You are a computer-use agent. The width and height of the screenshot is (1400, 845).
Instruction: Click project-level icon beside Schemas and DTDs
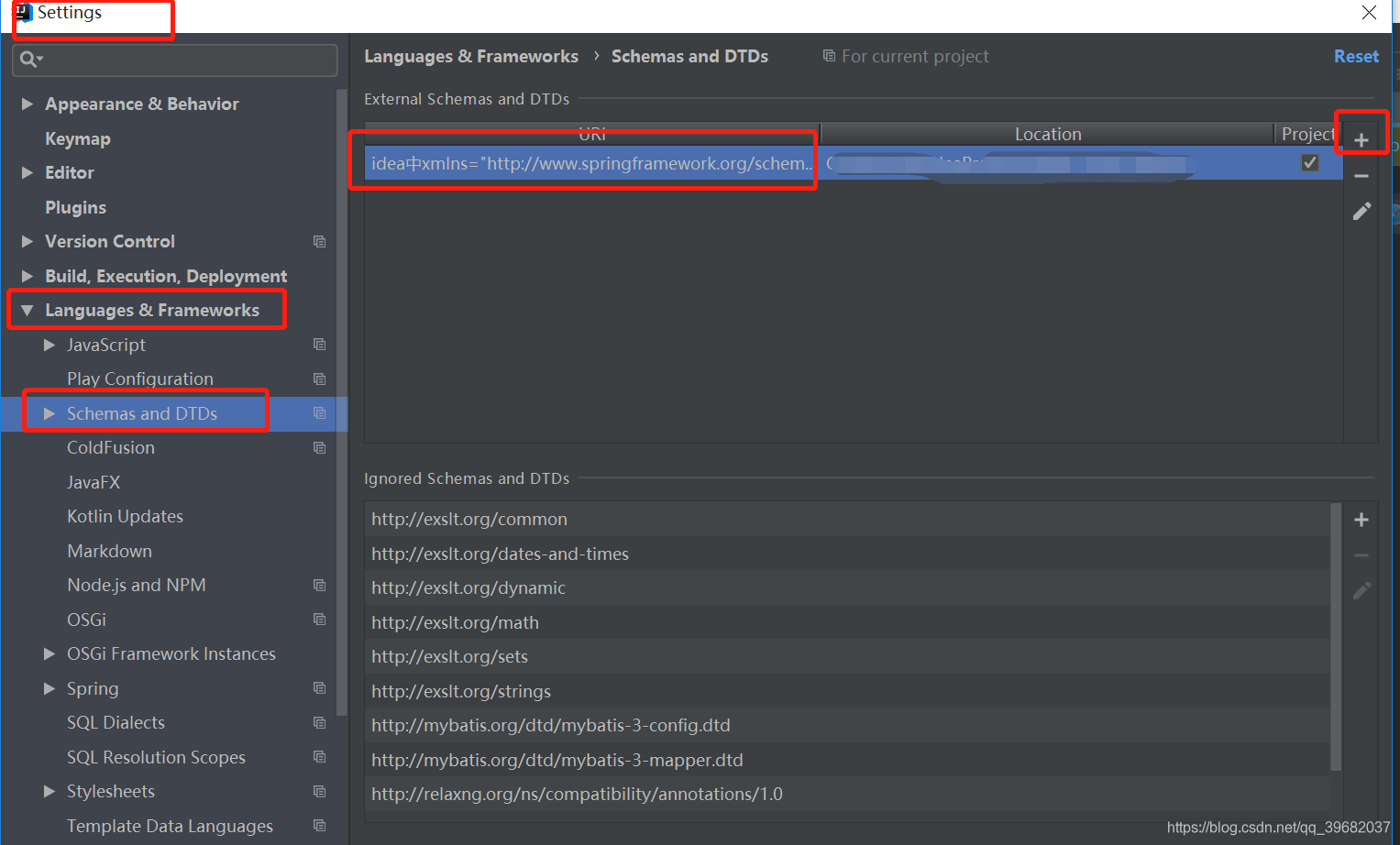point(319,413)
